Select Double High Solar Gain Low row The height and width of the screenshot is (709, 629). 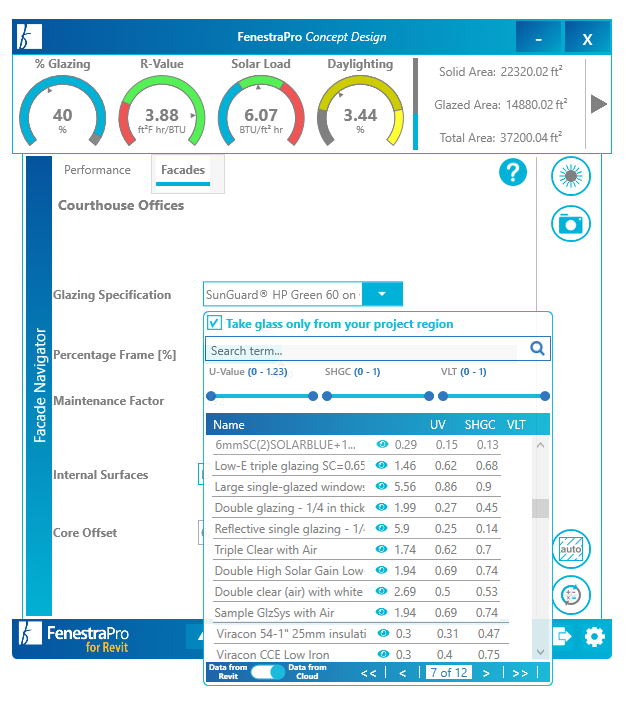[x=356, y=571]
